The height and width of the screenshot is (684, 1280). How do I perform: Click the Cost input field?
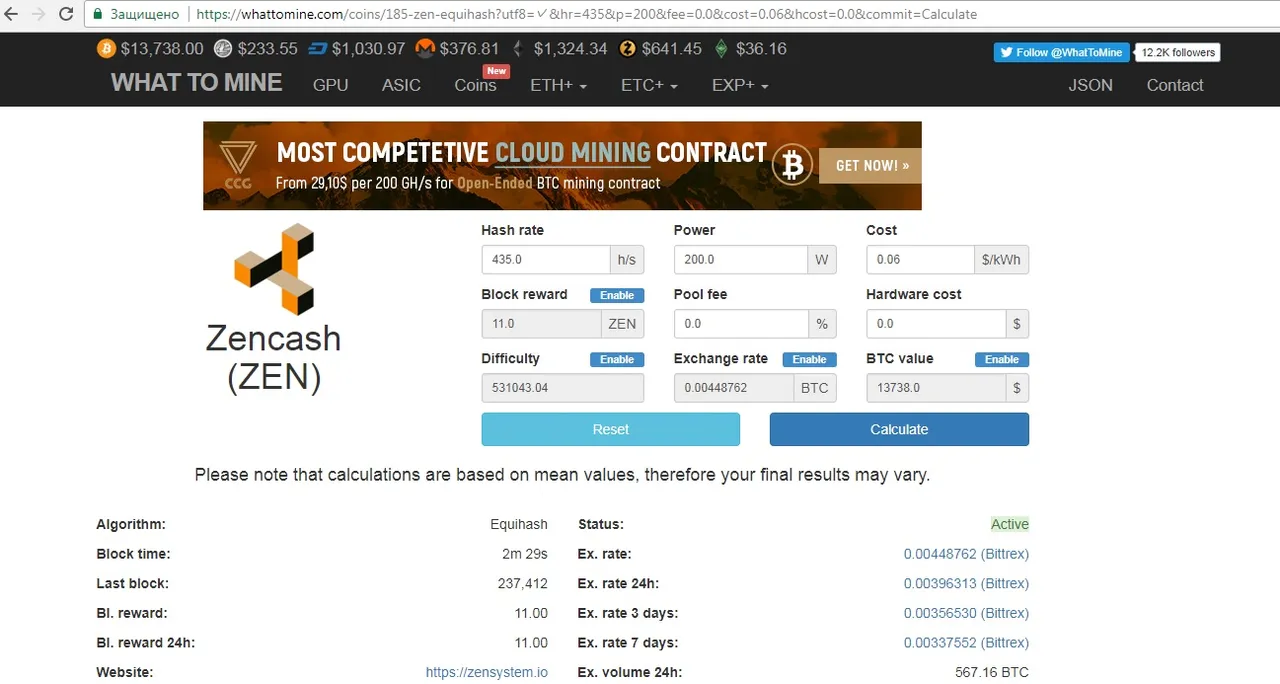tap(920, 259)
